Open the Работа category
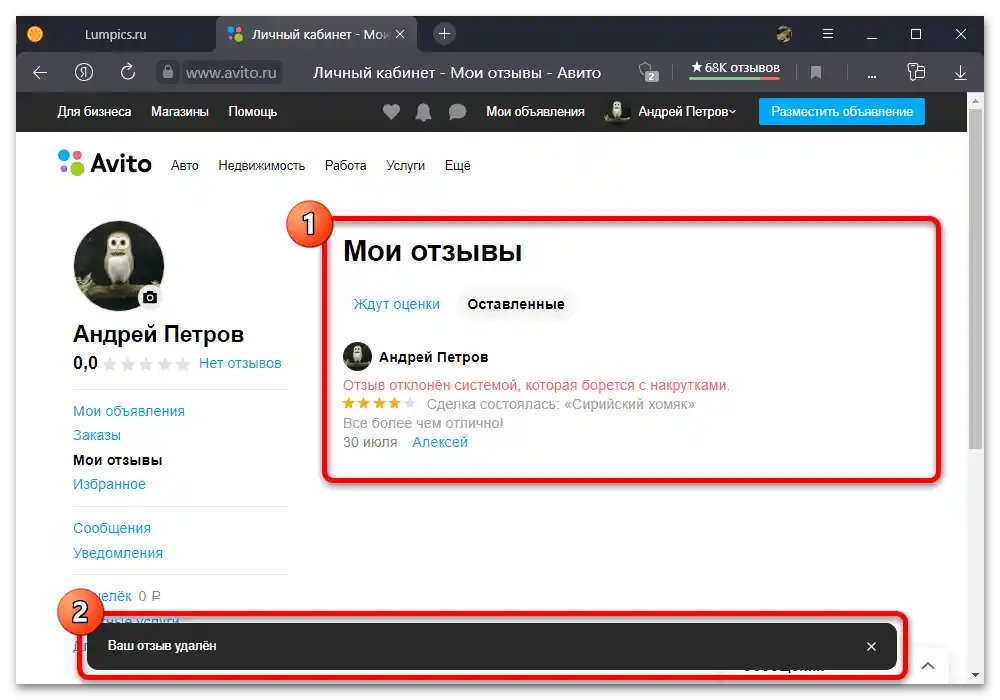The height and width of the screenshot is (700, 1000). (x=345, y=166)
